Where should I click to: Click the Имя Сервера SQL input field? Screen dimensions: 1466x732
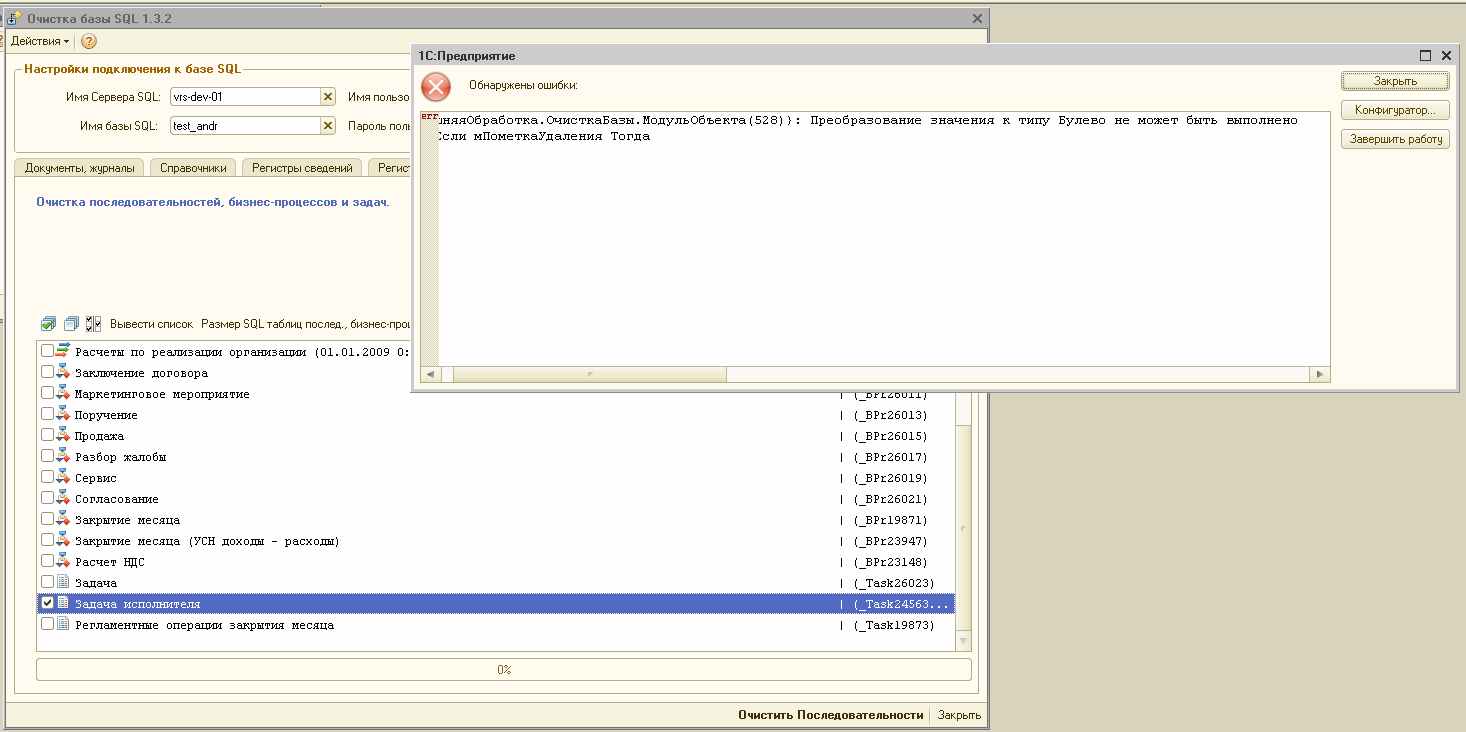[243, 97]
